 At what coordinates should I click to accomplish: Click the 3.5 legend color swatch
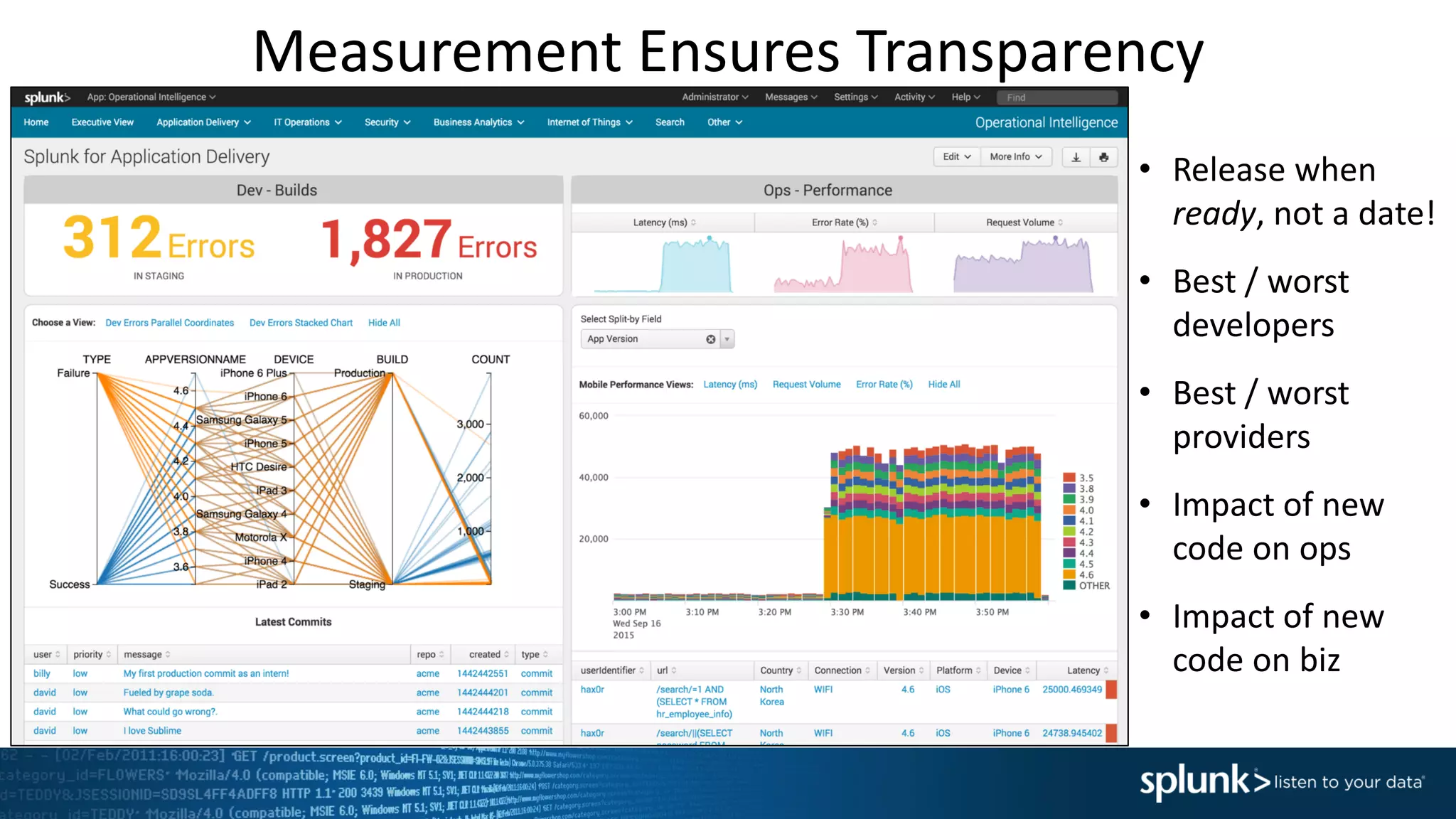point(1069,478)
